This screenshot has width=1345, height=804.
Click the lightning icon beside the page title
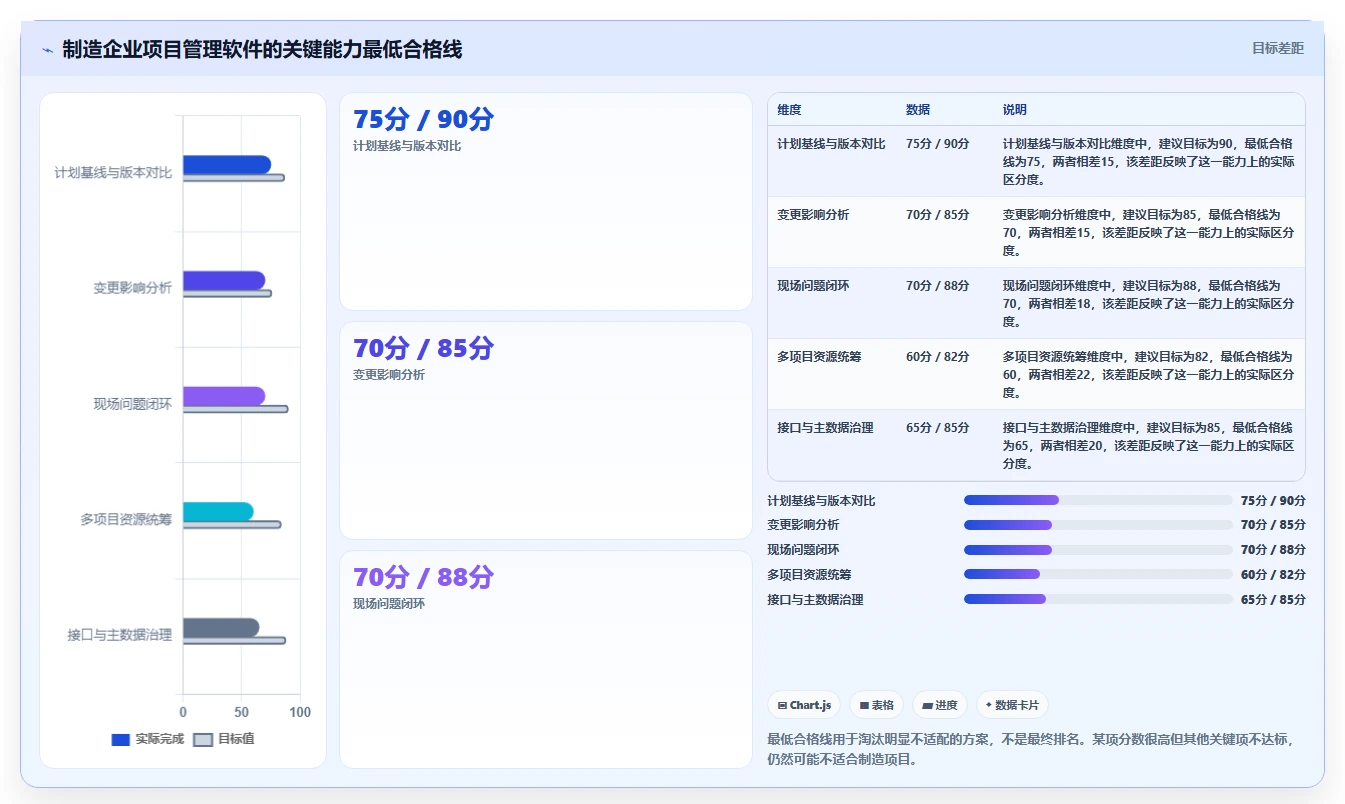click(47, 50)
